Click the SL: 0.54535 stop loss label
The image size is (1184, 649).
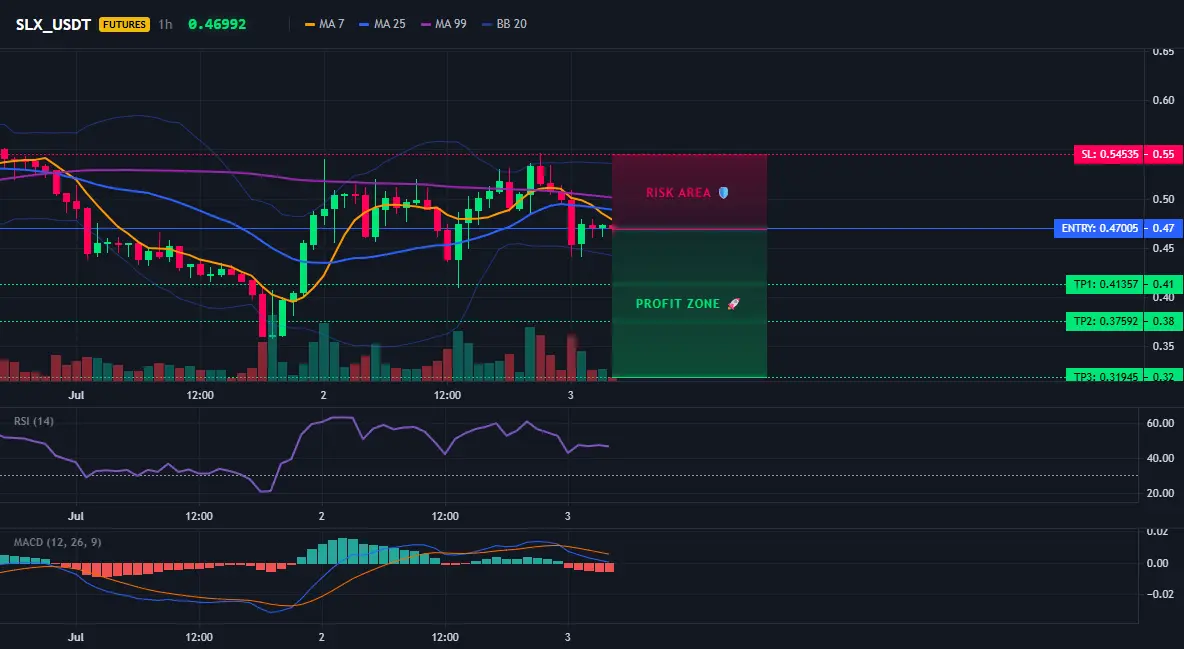pyautogui.click(x=1108, y=154)
